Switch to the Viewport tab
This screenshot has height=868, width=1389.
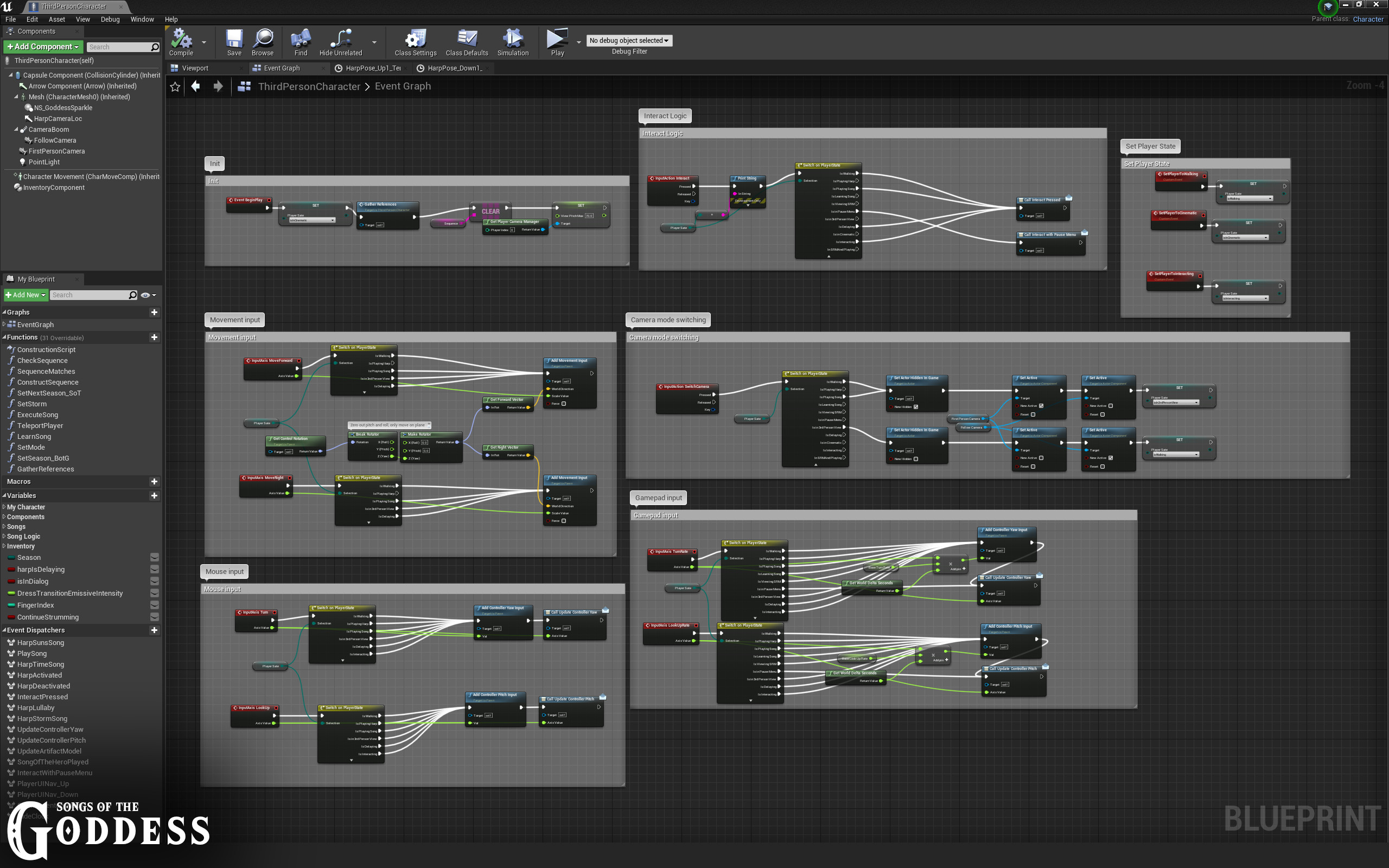click(x=195, y=68)
